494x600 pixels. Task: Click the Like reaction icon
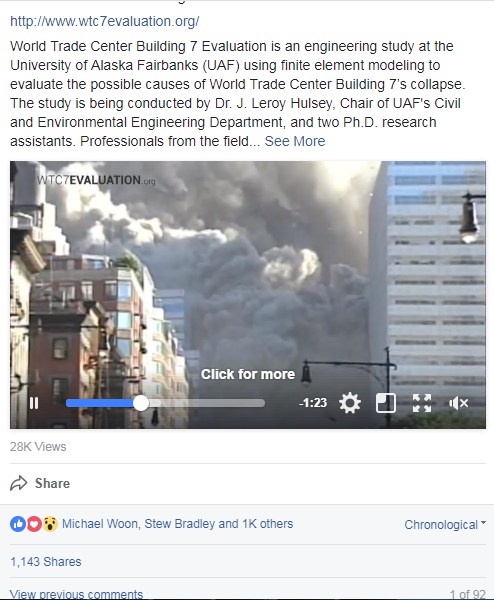(x=18, y=524)
